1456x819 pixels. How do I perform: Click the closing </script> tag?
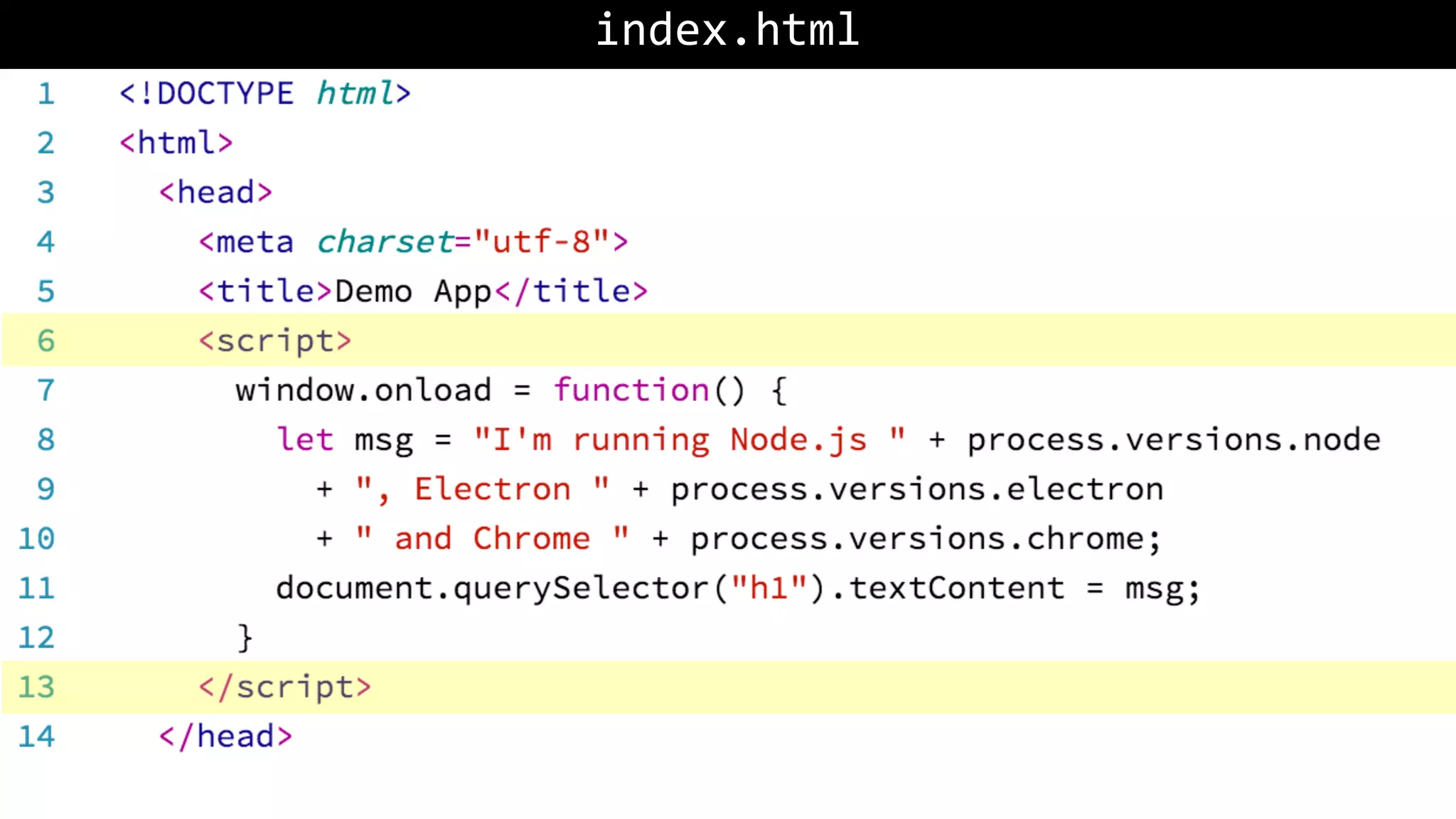pyautogui.click(x=284, y=687)
